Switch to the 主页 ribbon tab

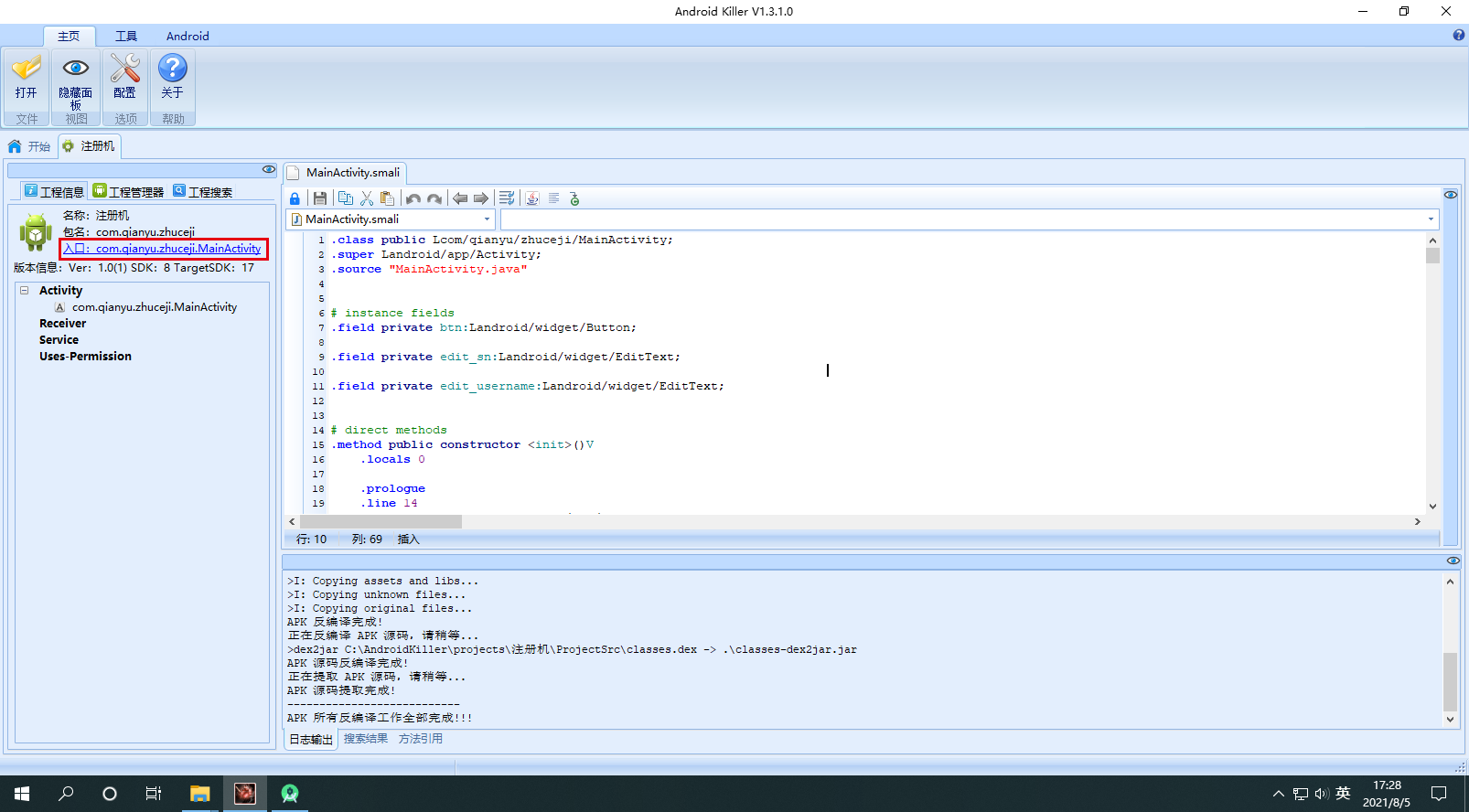(69, 37)
